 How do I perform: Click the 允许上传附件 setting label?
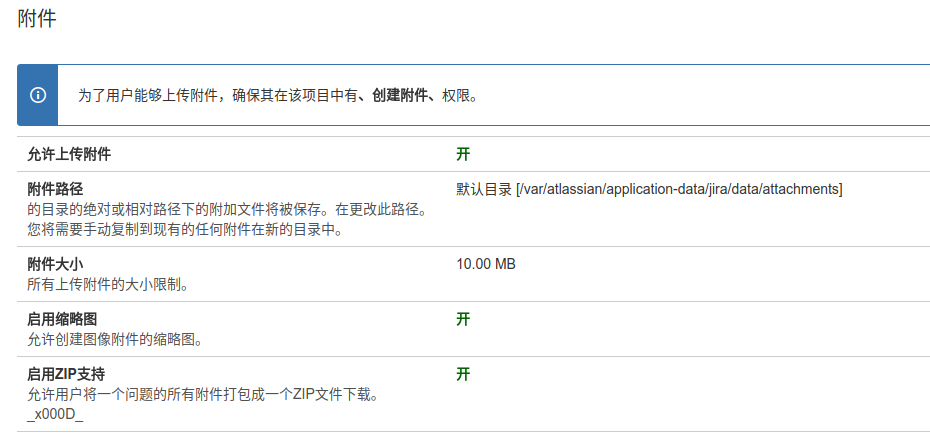tap(69, 154)
